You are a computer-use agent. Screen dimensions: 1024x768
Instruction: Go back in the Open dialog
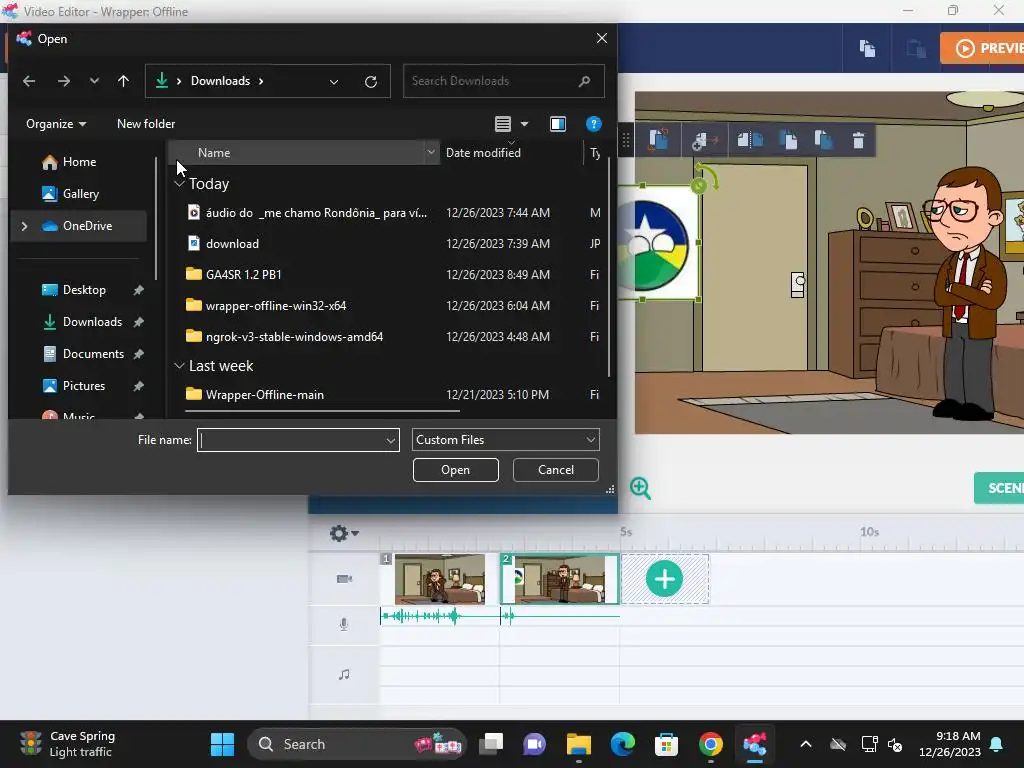tap(29, 81)
